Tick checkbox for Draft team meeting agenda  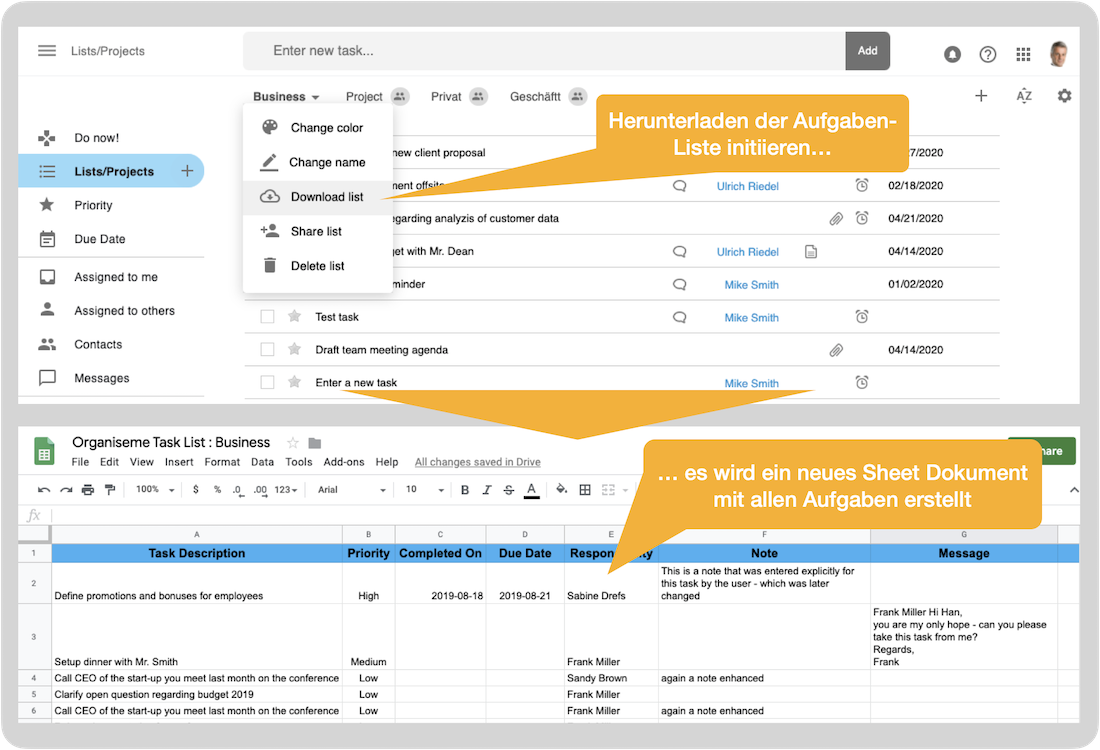(x=267, y=349)
